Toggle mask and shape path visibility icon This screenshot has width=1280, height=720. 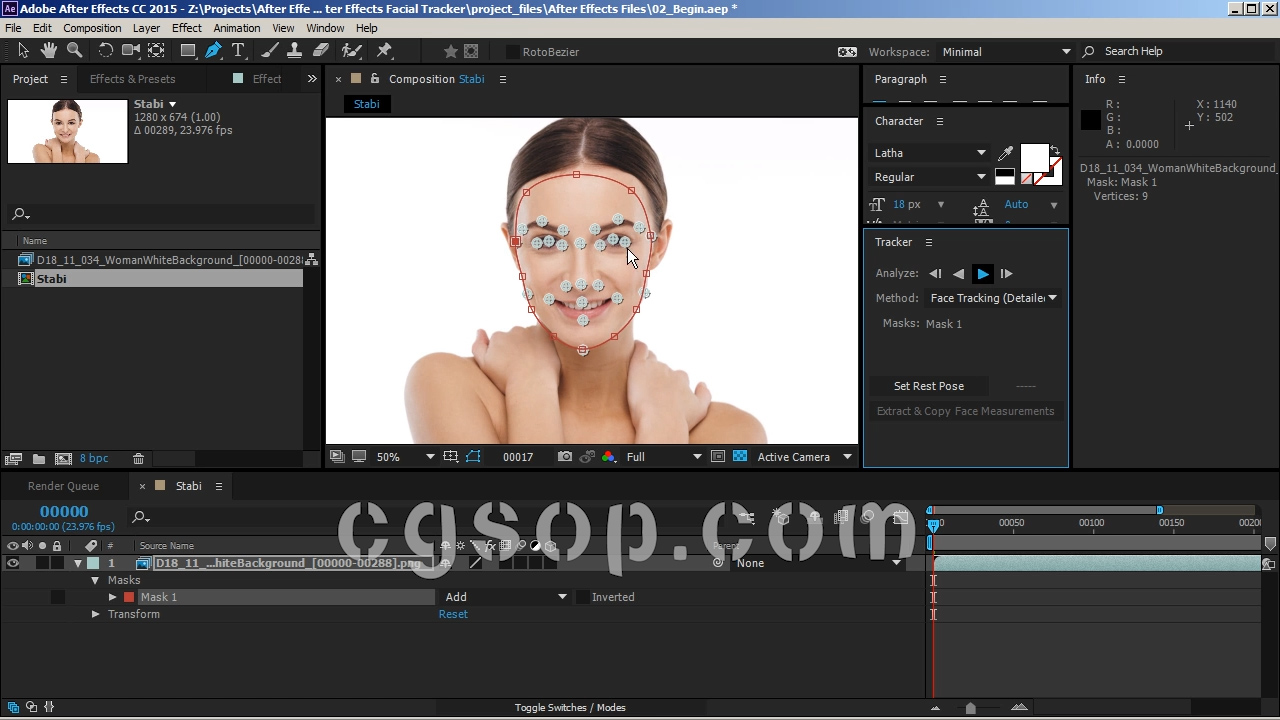point(473,457)
